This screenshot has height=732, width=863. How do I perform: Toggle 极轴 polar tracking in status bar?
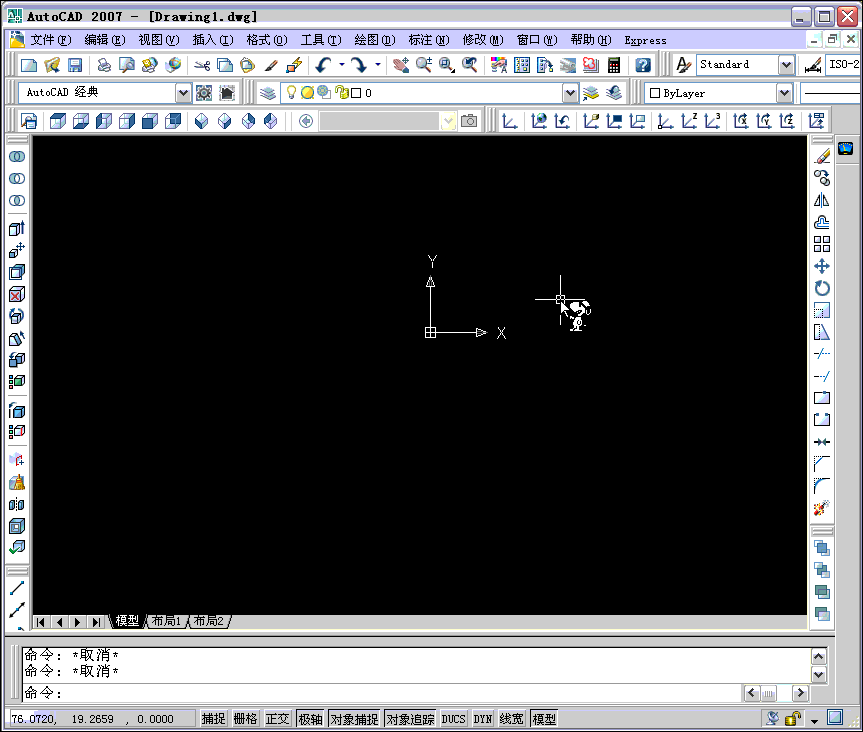click(x=310, y=719)
